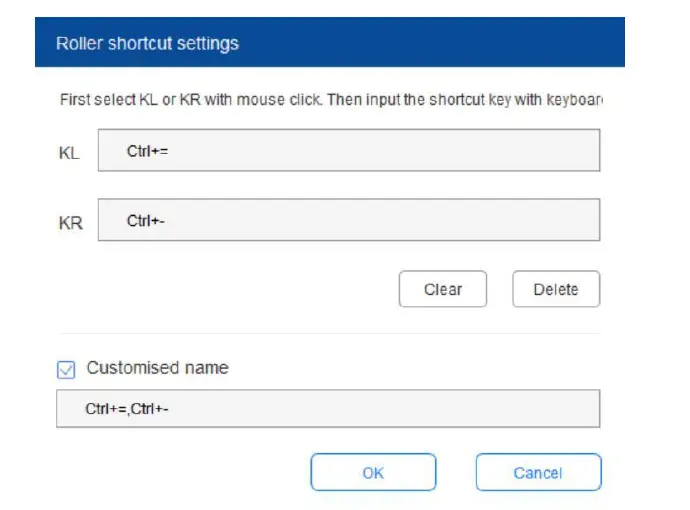
Task: Click the "Ctrl+-" text in the KR field
Action: (x=146, y=221)
